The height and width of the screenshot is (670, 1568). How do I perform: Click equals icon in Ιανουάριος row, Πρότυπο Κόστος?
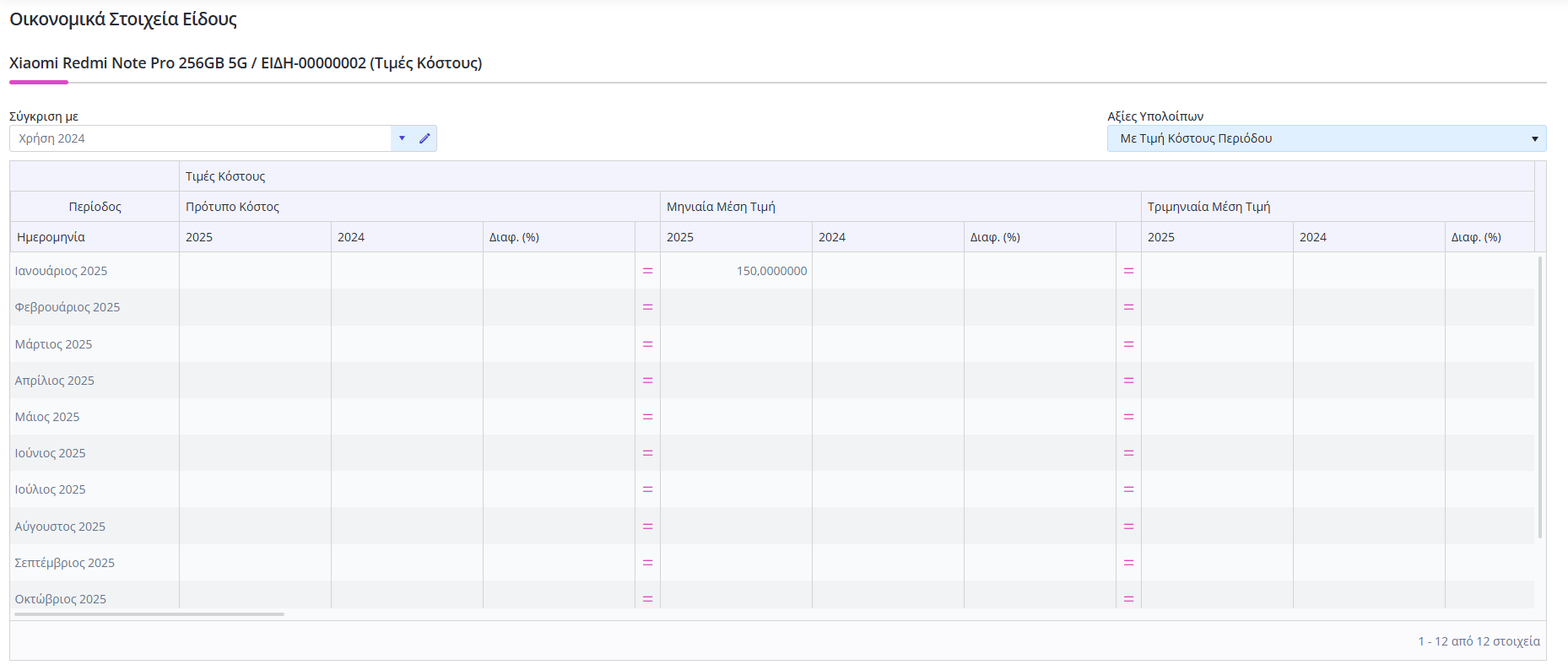tap(647, 271)
